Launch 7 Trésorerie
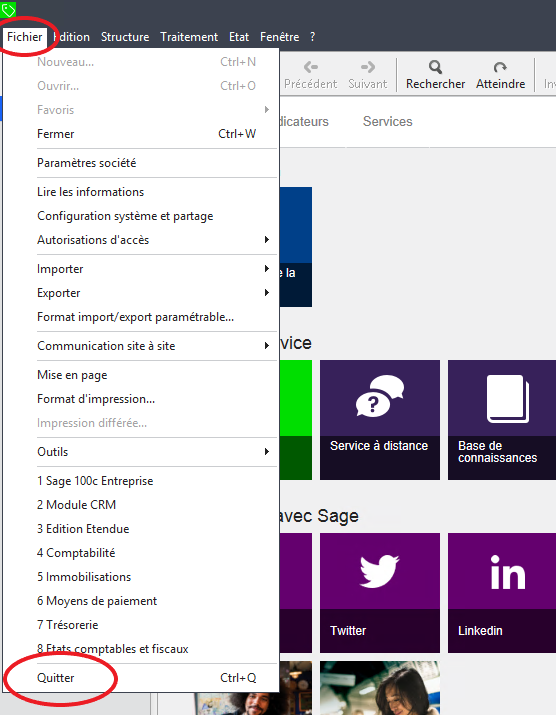 [141, 625]
